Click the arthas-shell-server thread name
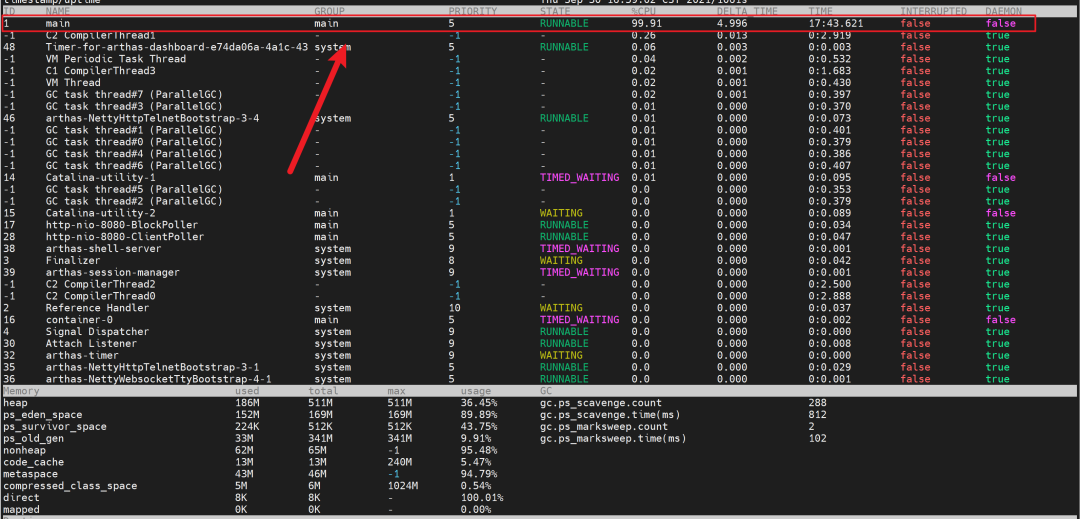The image size is (1080, 519). (x=103, y=248)
